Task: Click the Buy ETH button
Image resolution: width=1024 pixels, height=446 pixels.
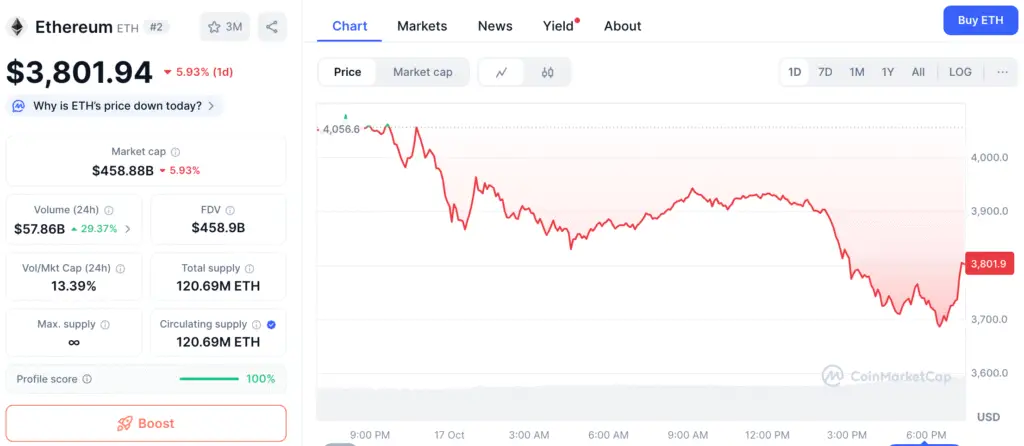Action: 980,20
